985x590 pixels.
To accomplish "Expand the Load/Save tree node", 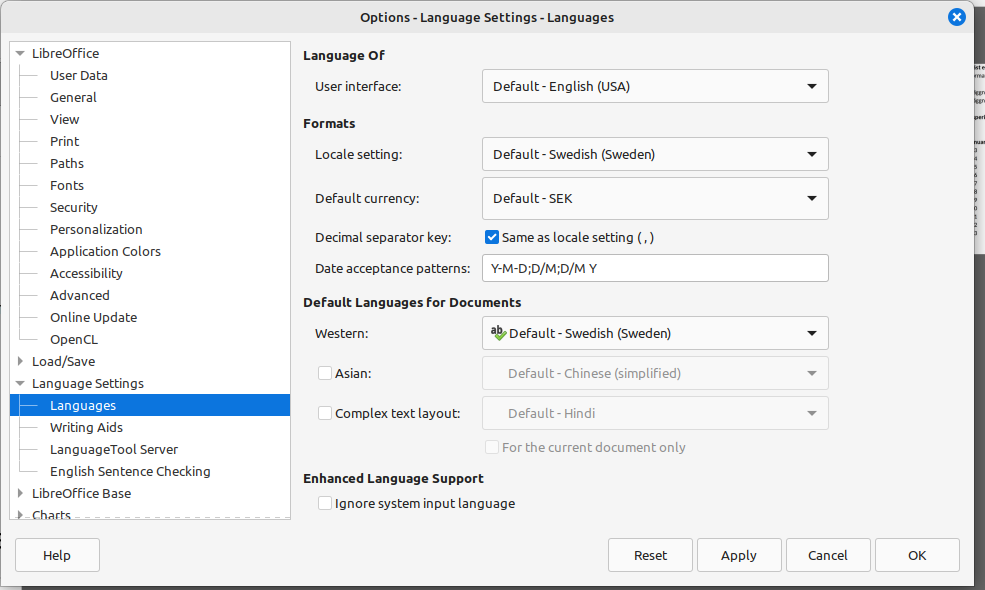I will (x=20, y=361).
